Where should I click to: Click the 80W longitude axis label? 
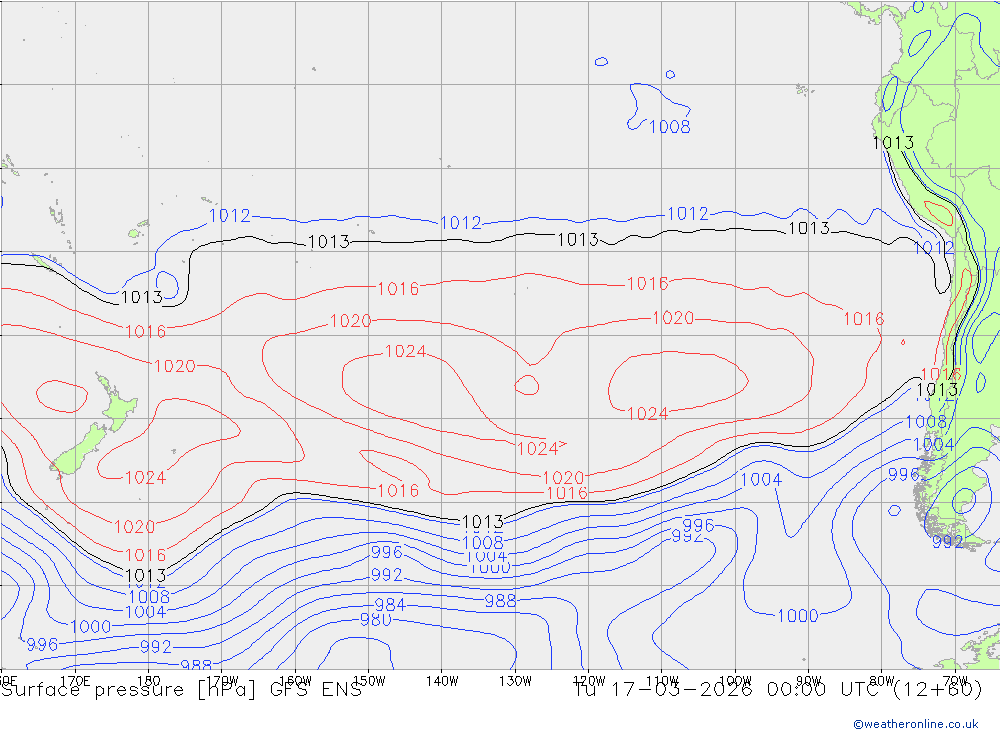882,681
